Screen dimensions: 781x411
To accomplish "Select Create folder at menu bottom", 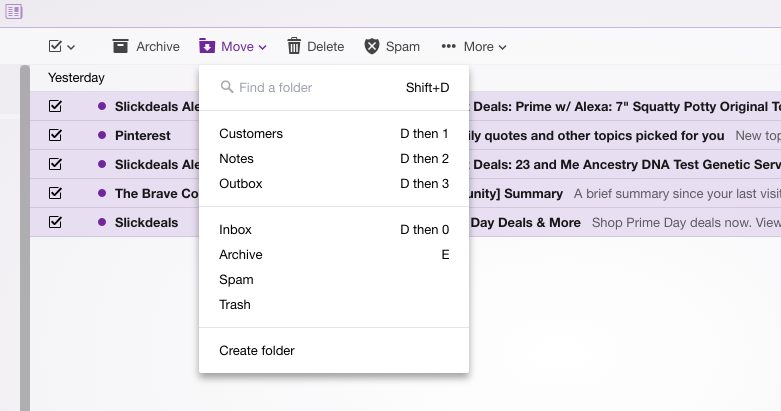I will (x=257, y=350).
